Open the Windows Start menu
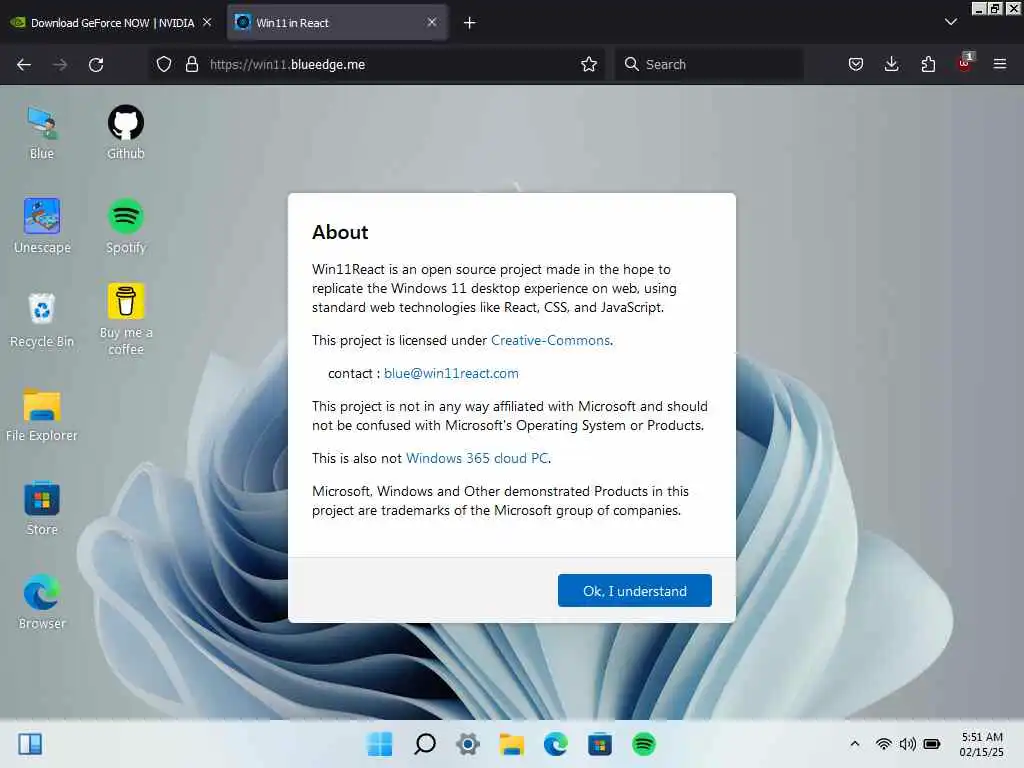 pos(379,744)
